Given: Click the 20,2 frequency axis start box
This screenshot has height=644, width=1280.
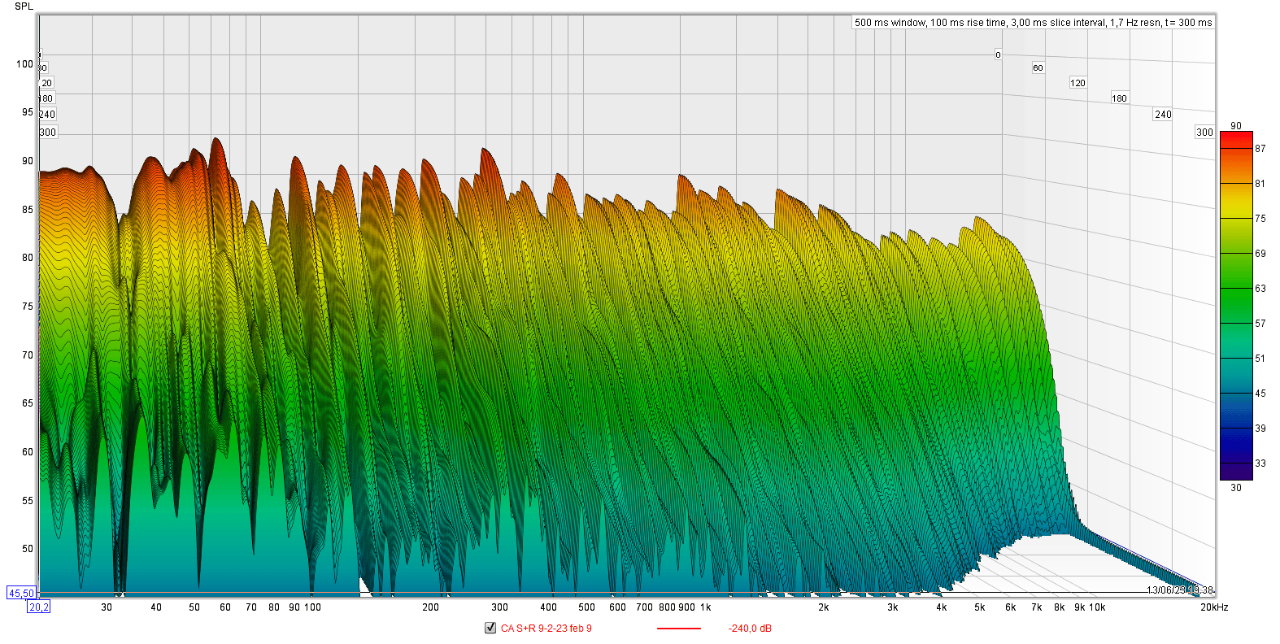Looking at the screenshot, I should pos(39,607).
